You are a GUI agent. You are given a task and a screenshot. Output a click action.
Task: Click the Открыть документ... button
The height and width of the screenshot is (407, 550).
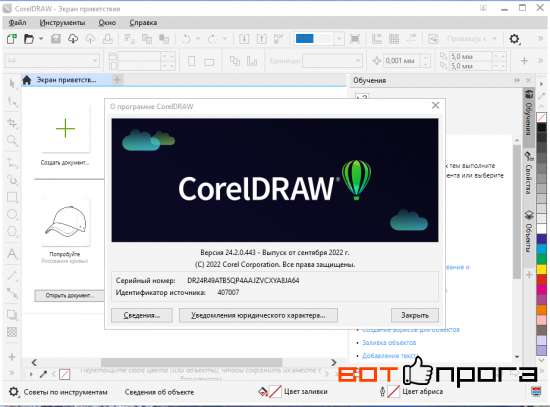69,295
